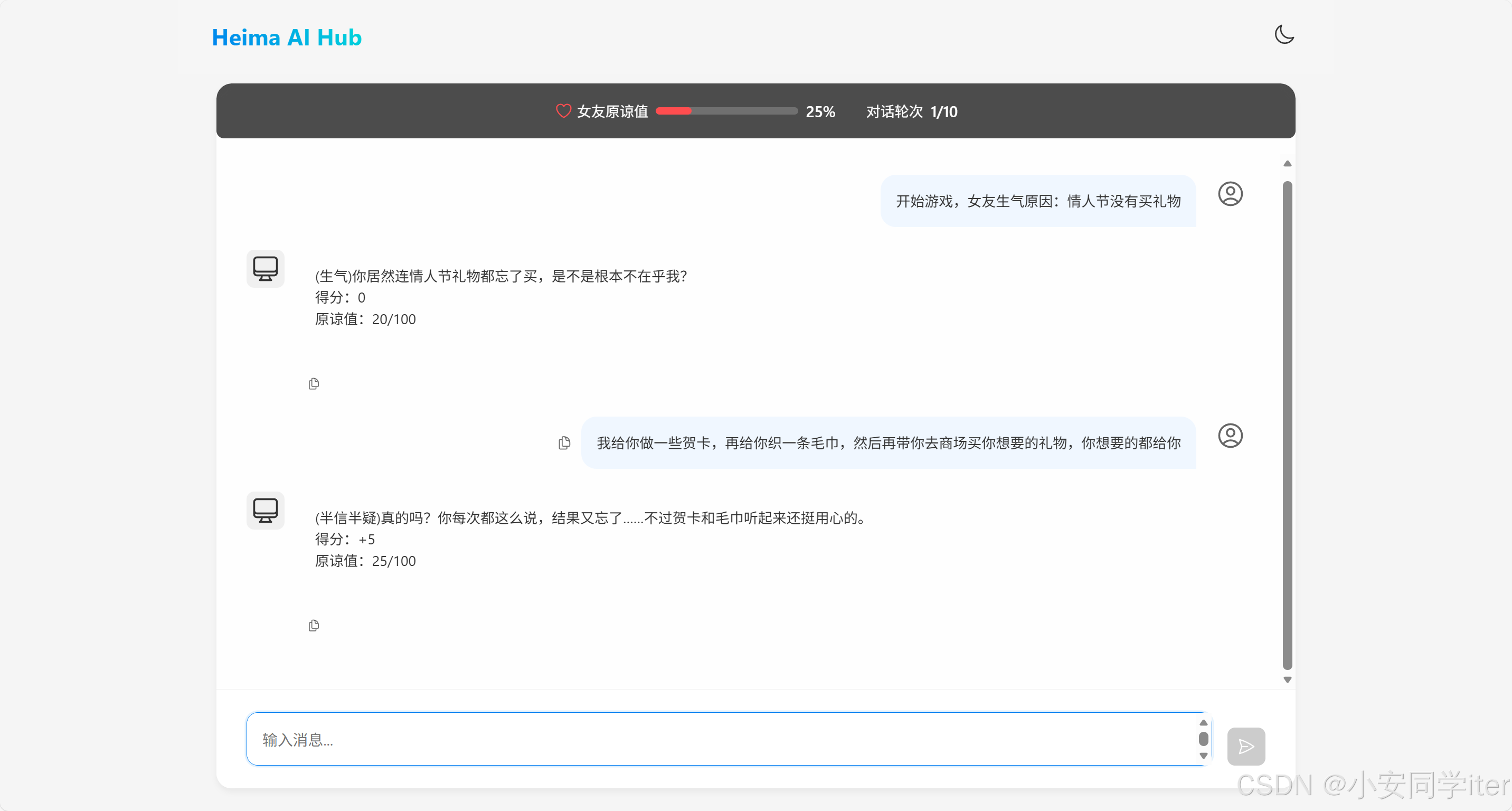Click the user avatar next to the 贺卡 message
This screenshot has width=1512, height=811.
[1230, 436]
